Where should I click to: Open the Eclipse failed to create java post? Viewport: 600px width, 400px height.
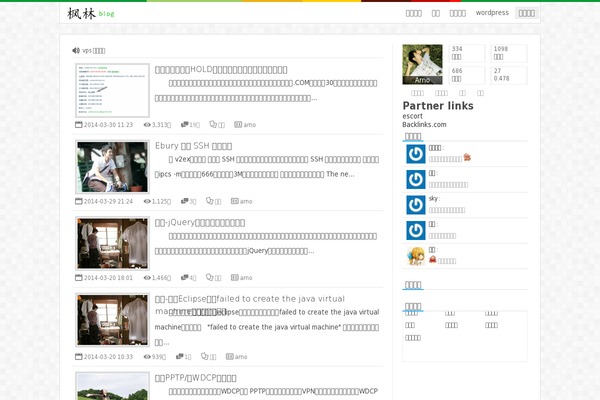[250, 305]
